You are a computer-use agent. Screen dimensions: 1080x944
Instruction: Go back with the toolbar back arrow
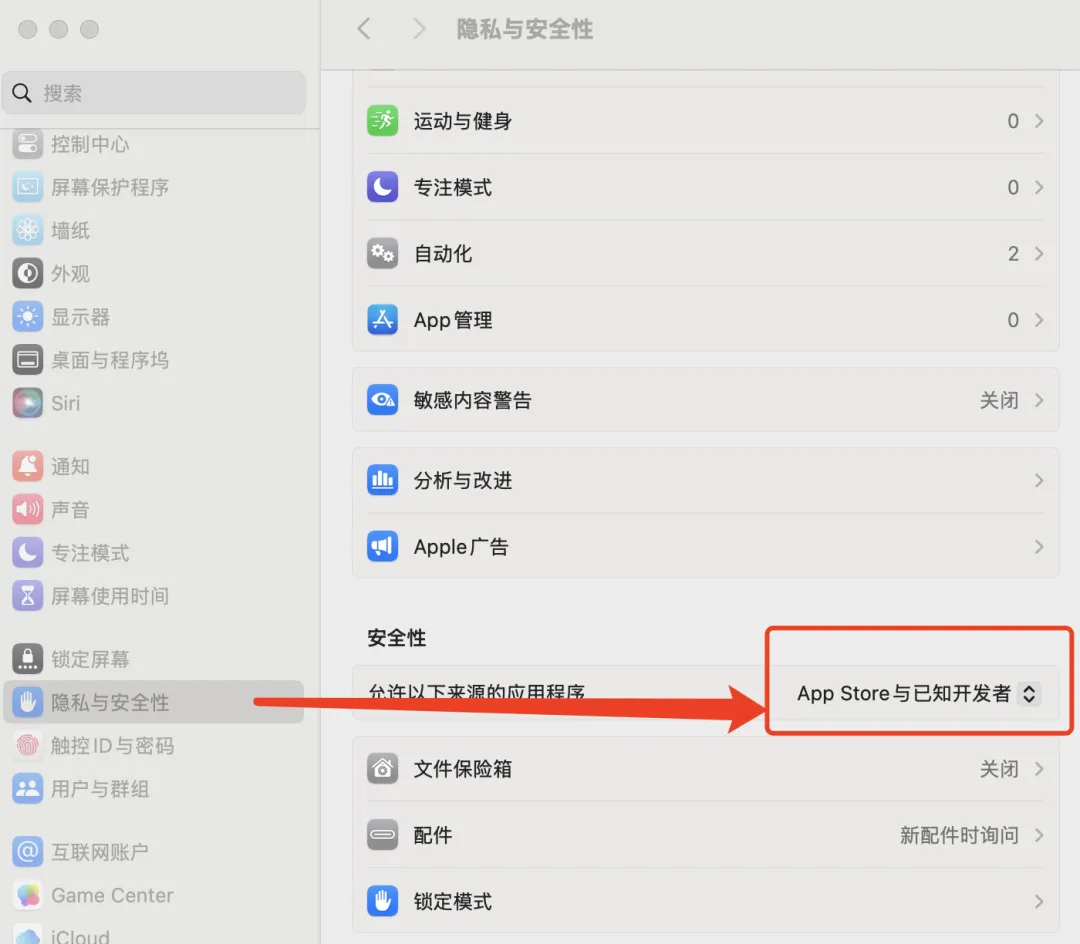tap(364, 29)
